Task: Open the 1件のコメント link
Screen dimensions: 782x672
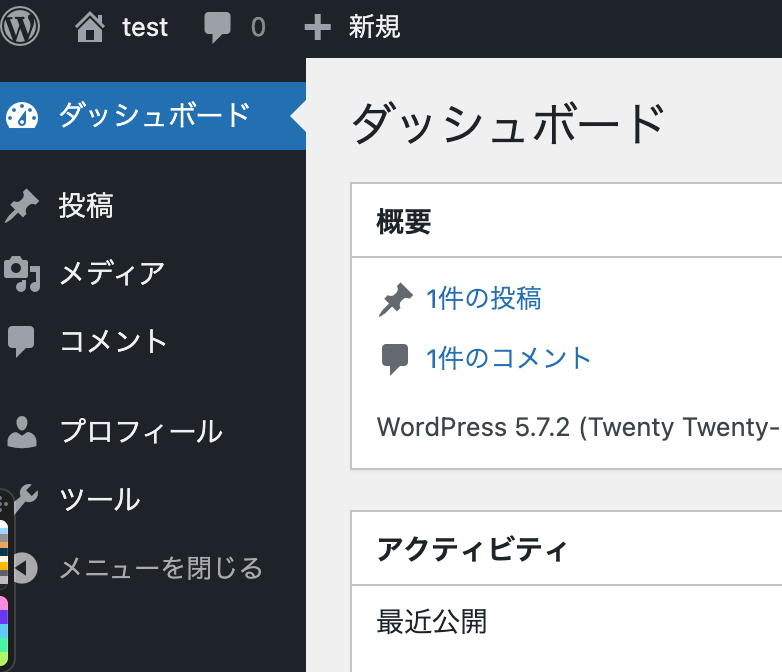Action: coord(508,359)
